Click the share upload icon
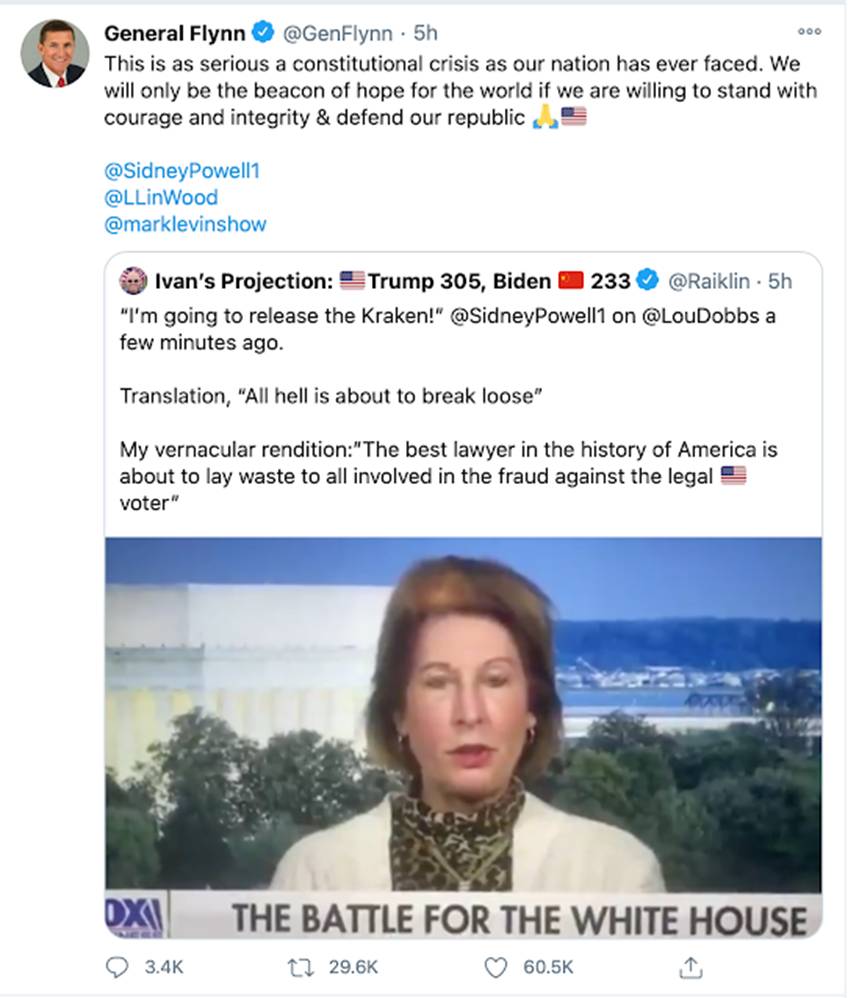The image size is (848, 998). click(x=689, y=967)
